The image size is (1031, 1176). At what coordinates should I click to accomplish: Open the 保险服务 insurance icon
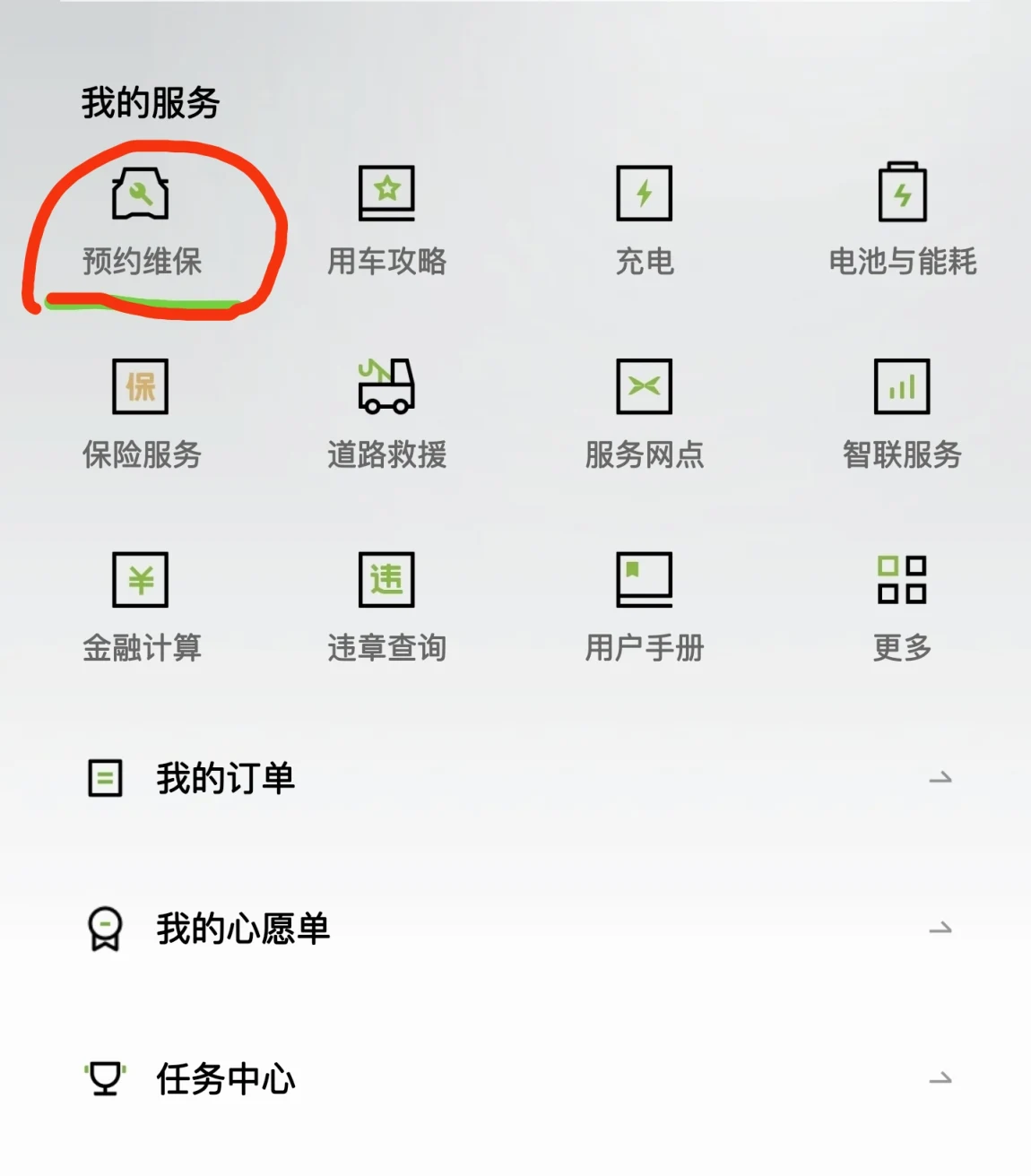pos(140,386)
